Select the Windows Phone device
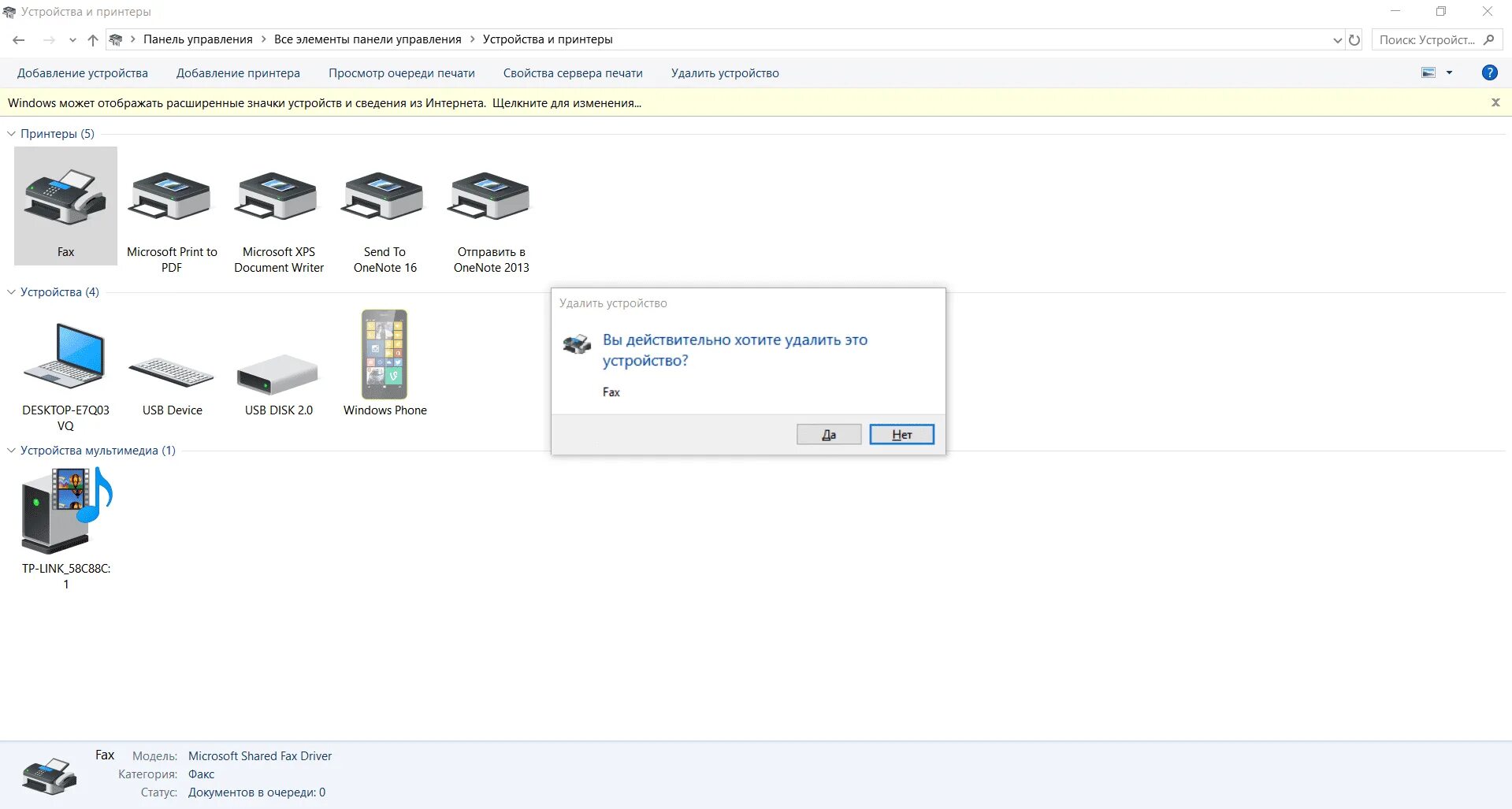This screenshot has width=1512, height=809. (385, 362)
